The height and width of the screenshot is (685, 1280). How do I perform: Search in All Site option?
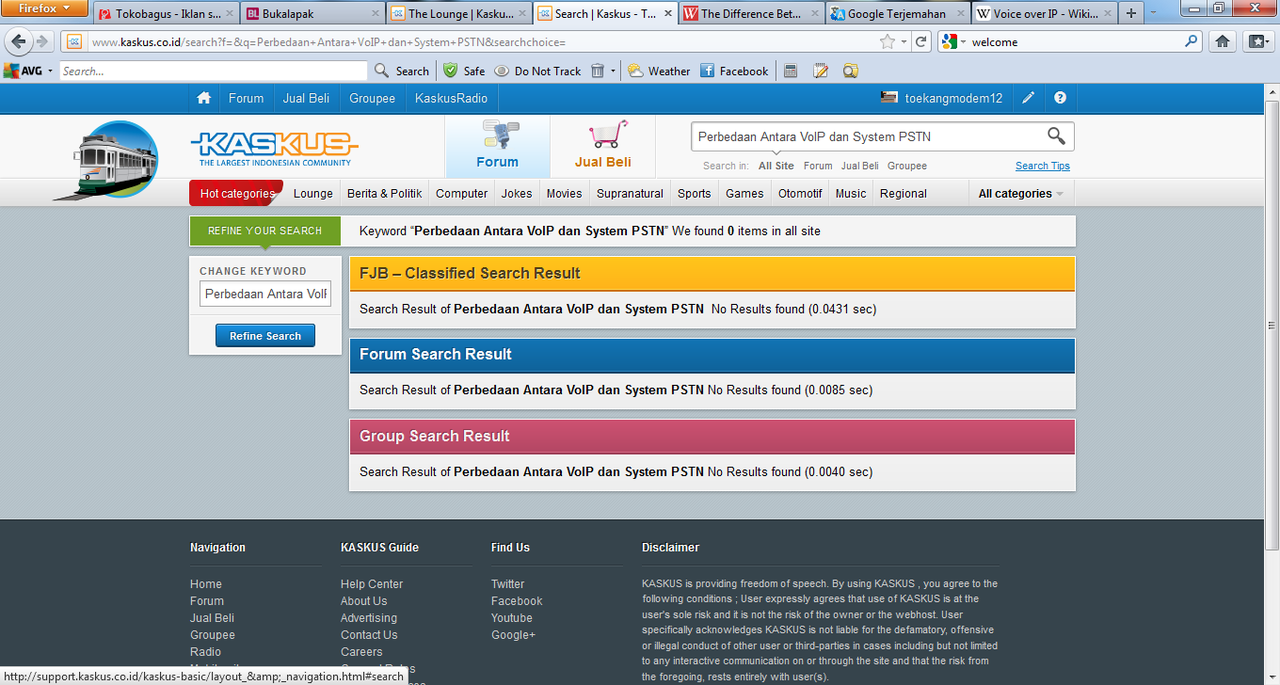click(776, 166)
